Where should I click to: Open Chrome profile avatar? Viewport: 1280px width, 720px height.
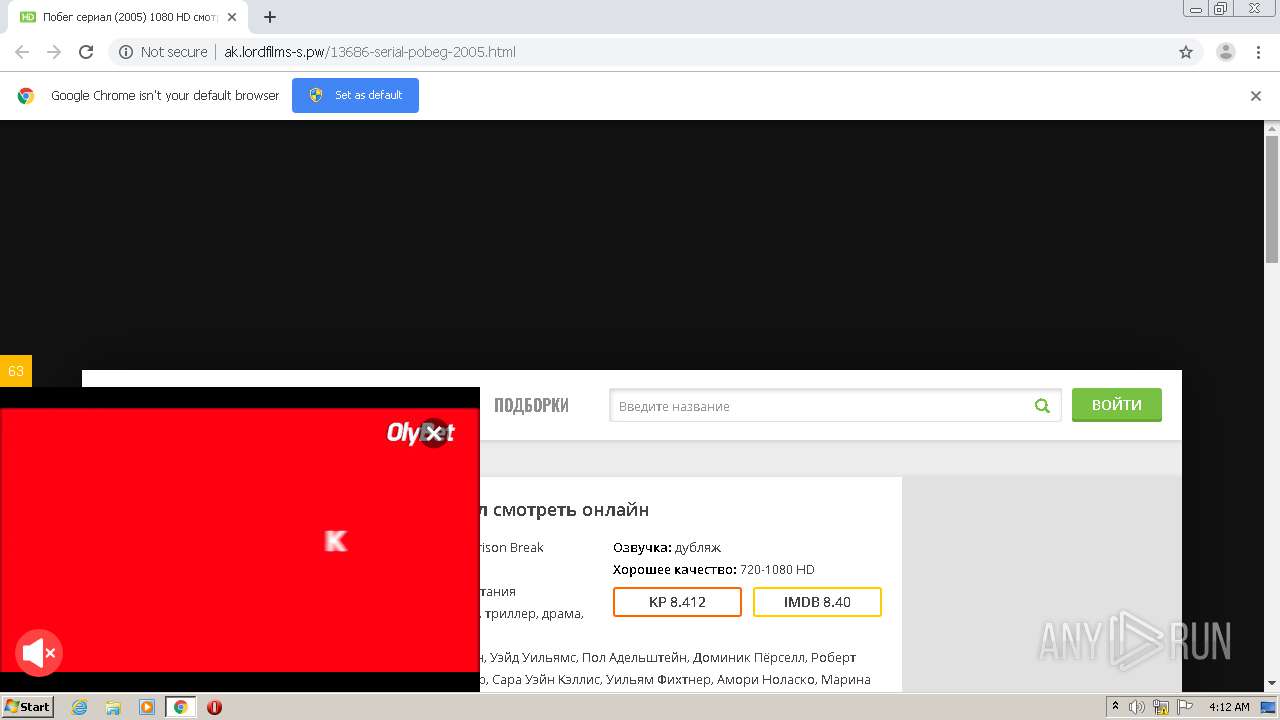(1225, 52)
